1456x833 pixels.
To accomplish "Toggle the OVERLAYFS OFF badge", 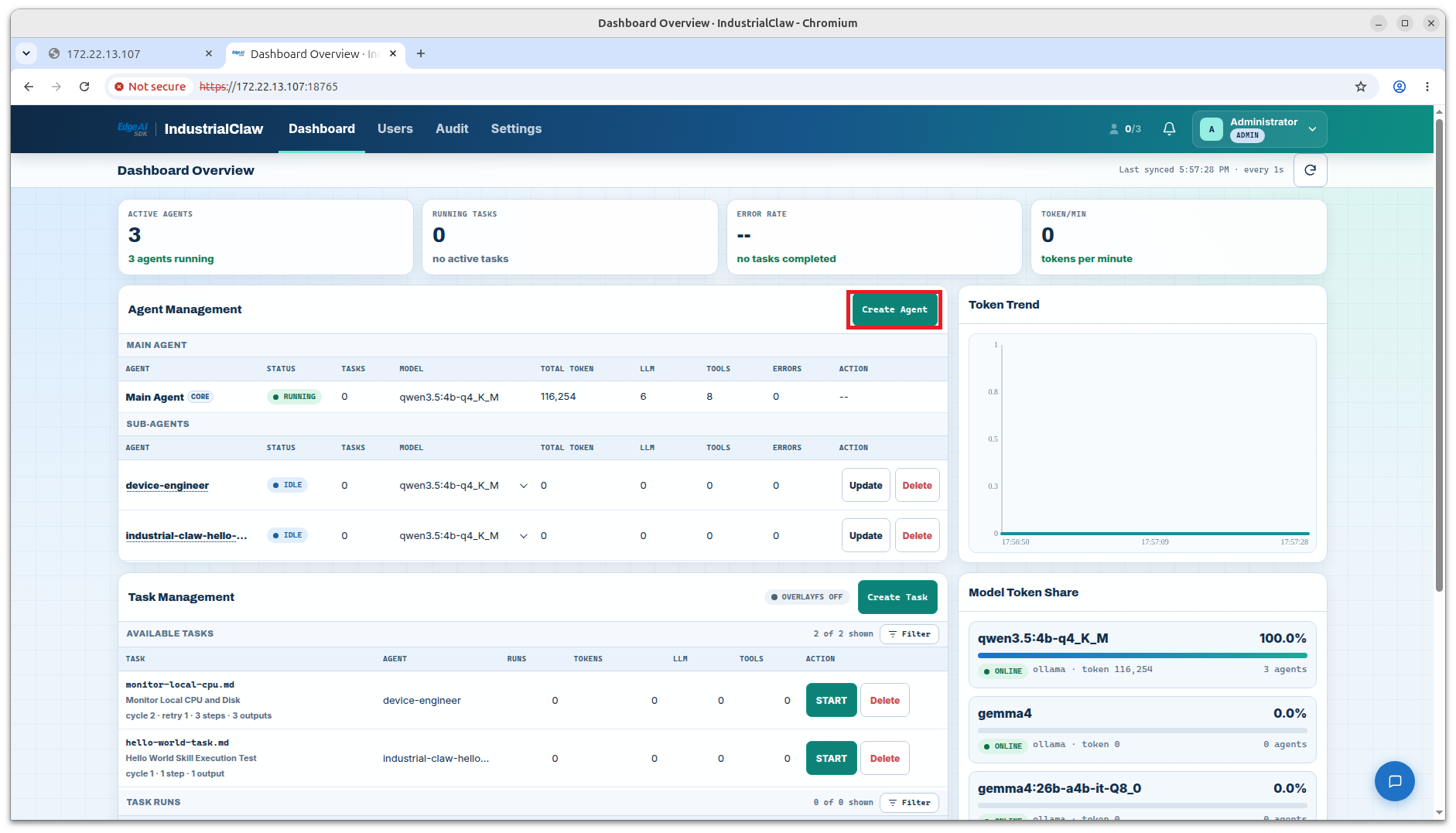I will [807, 597].
